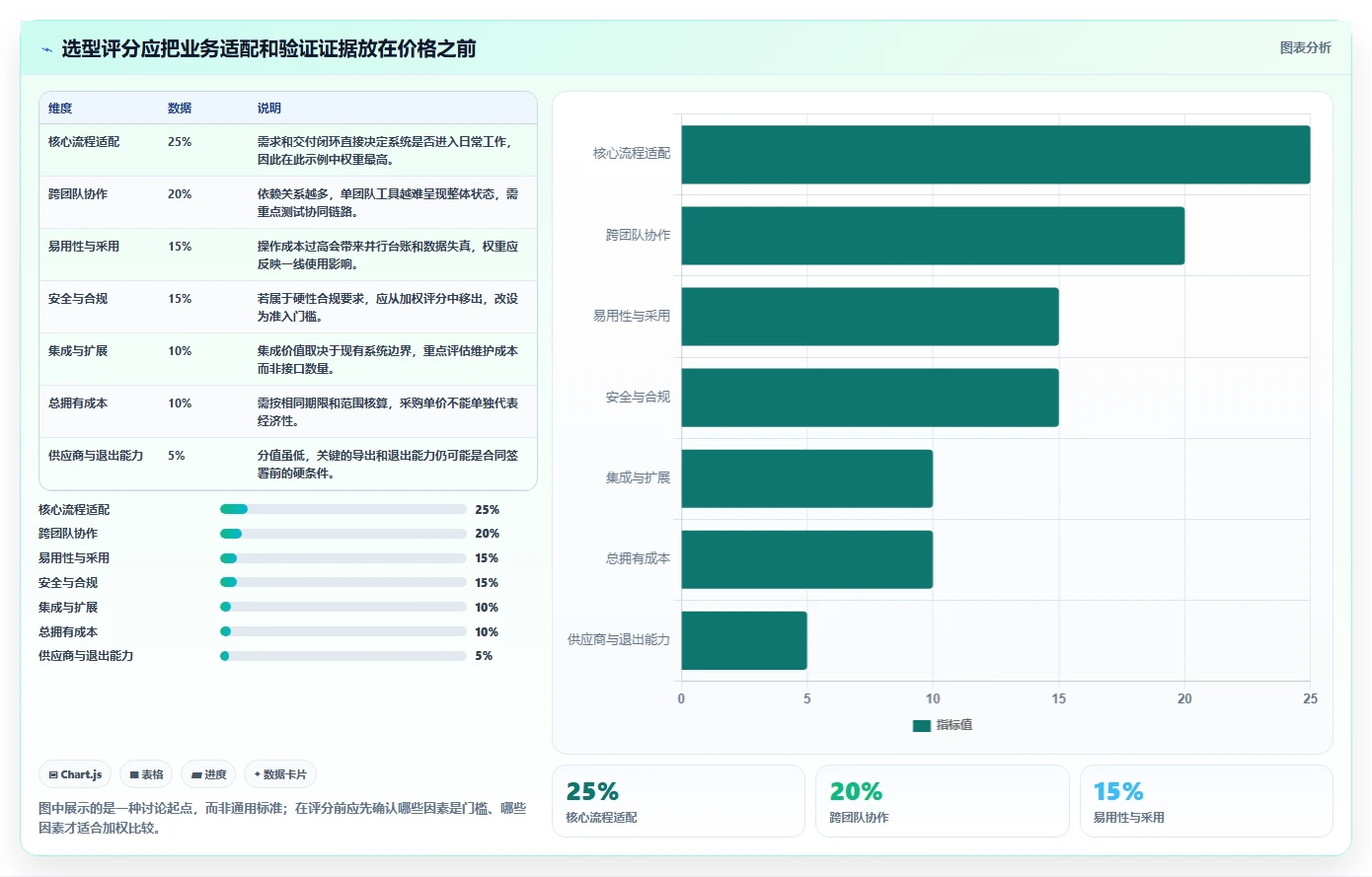Open the 20% 跨团队协作 data card
The image size is (1372, 877).
[943, 801]
